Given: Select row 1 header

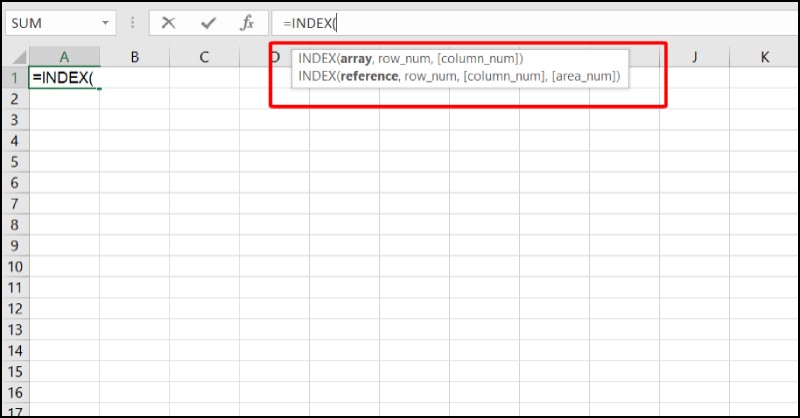Looking at the screenshot, I should [x=14, y=78].
